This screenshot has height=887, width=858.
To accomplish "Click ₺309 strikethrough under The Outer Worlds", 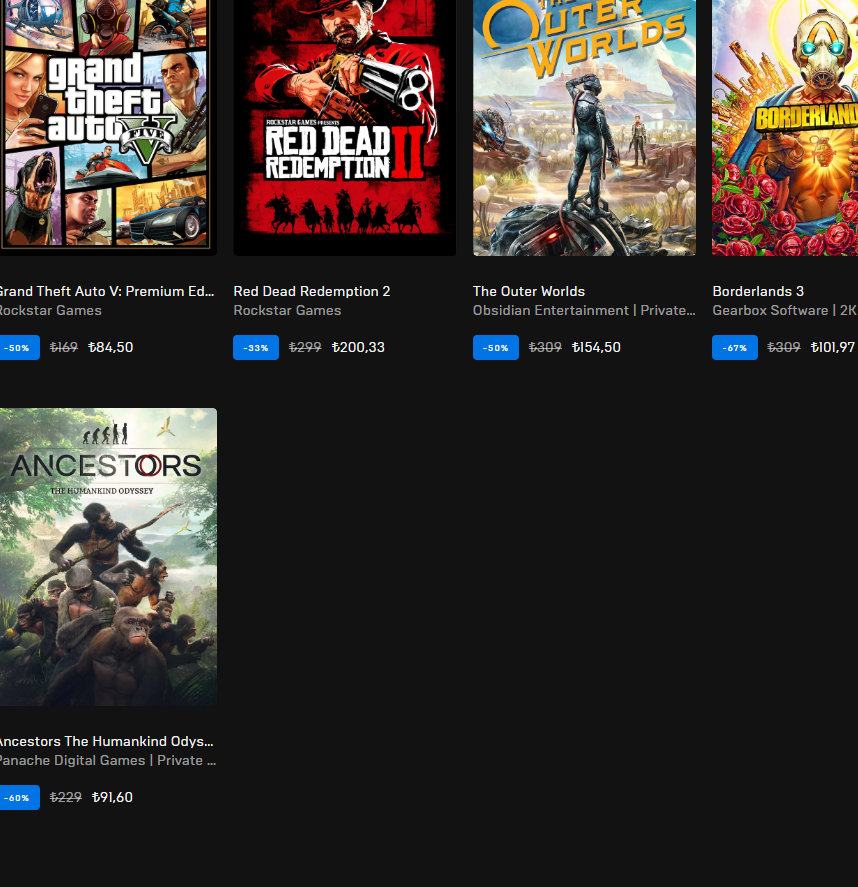I will [545, 347].
